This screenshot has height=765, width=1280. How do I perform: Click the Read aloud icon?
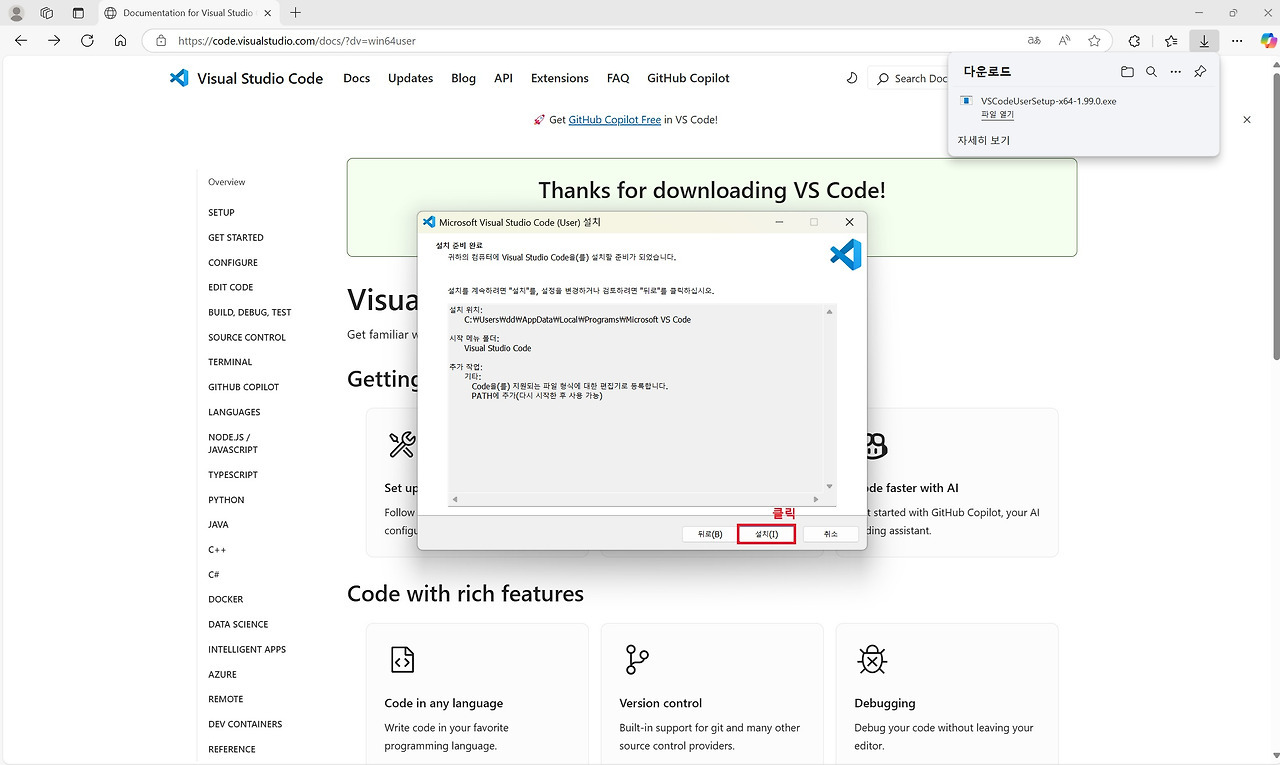pyautogui.click(x=1064, y=41)
